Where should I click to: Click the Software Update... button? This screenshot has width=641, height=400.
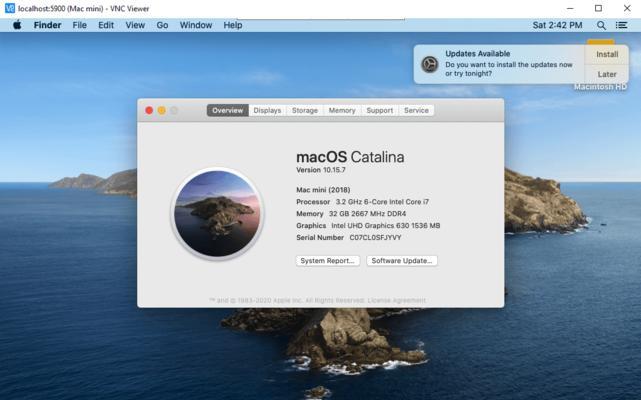coord(402,261)
